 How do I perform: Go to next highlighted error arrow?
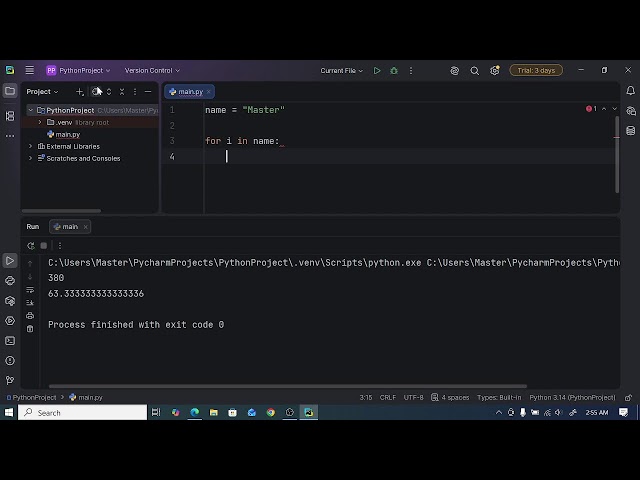(x=614, y=109)
